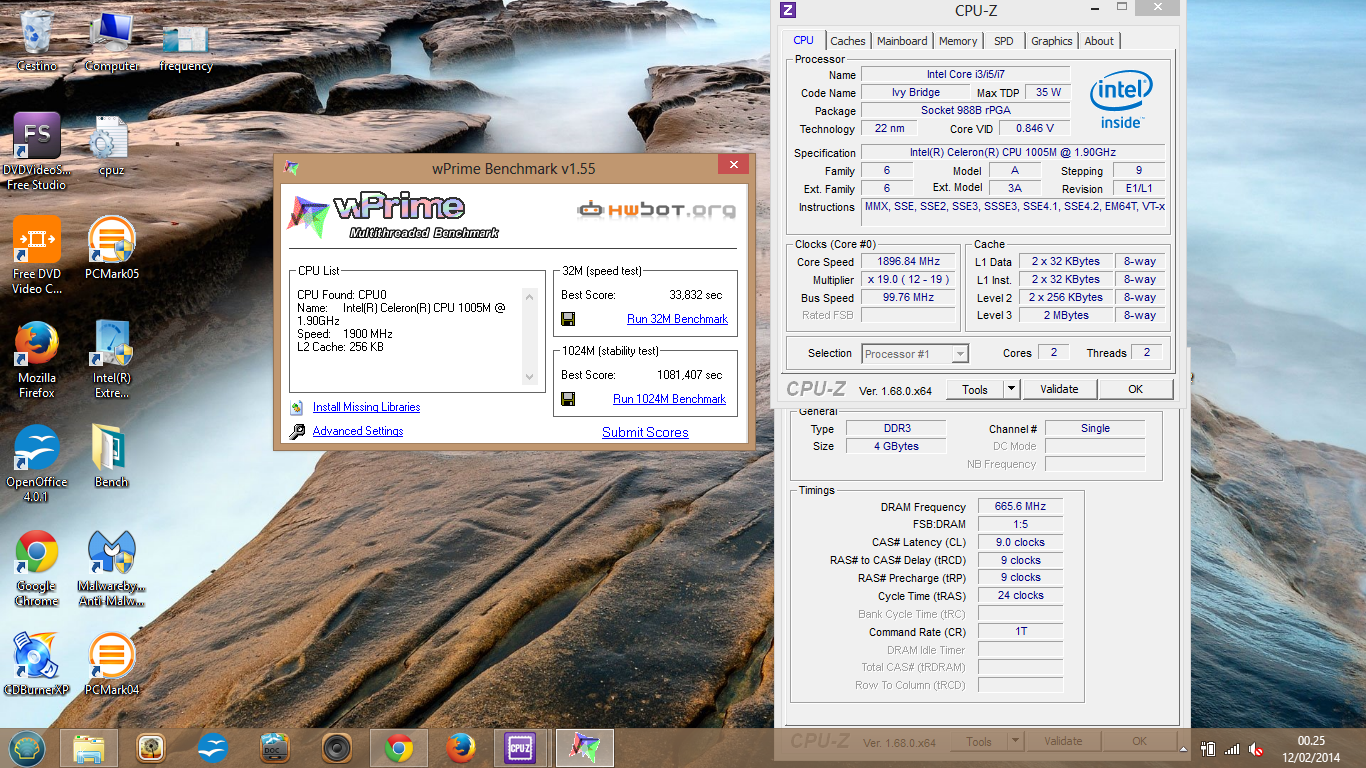Open the Start shell button in taskbar
This screenshot has height=768, width=1366.
pyautogui.click(x=27, y=748)
